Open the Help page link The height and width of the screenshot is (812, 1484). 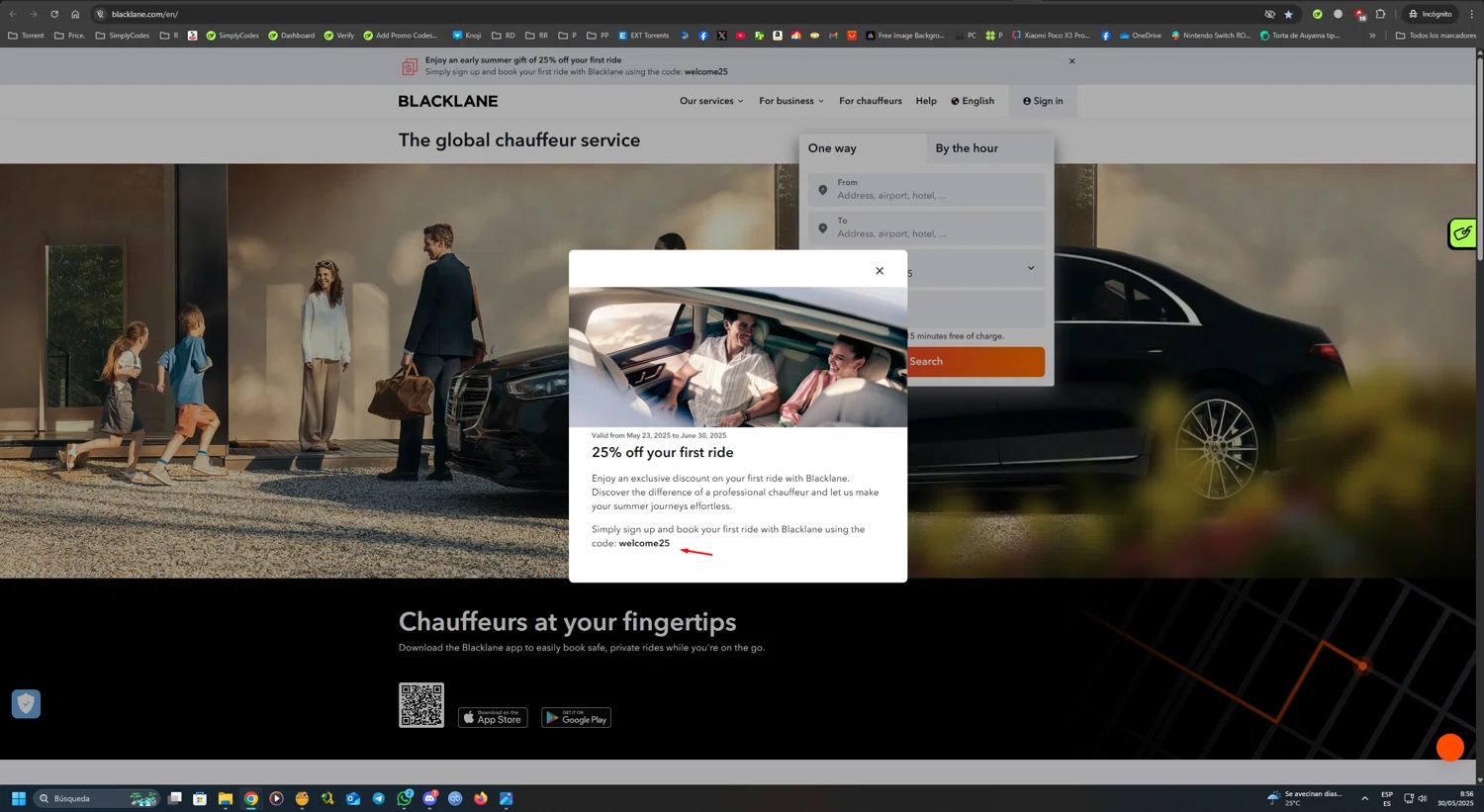(x=926, y=101)
